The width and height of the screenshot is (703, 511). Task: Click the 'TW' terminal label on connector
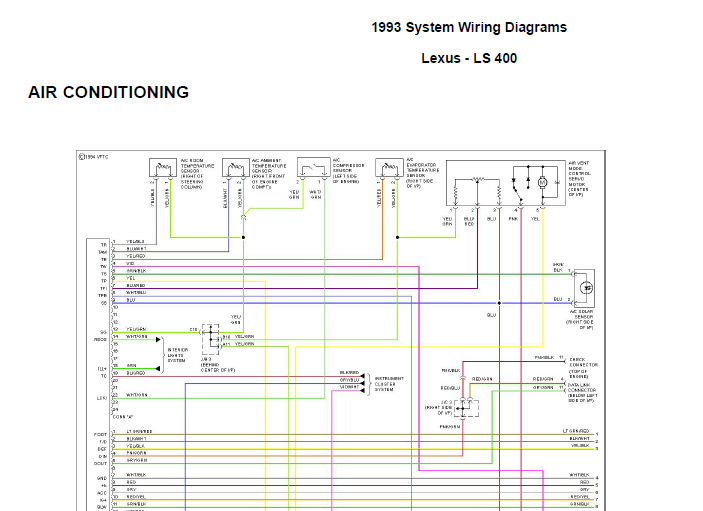click(104, 267)
